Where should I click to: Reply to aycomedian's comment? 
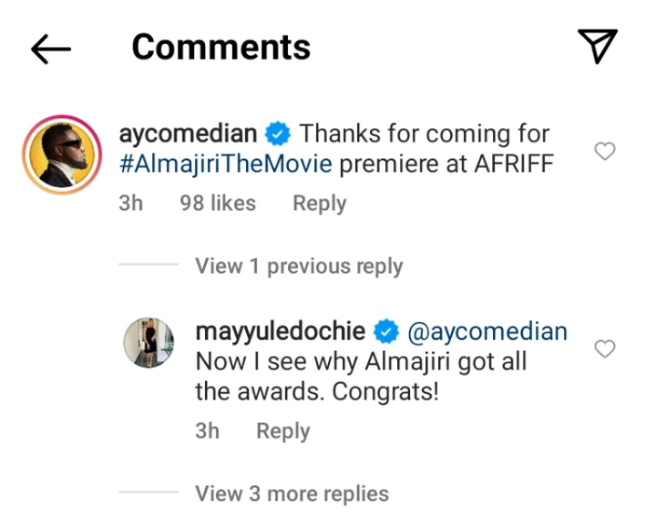pos(319,203)
